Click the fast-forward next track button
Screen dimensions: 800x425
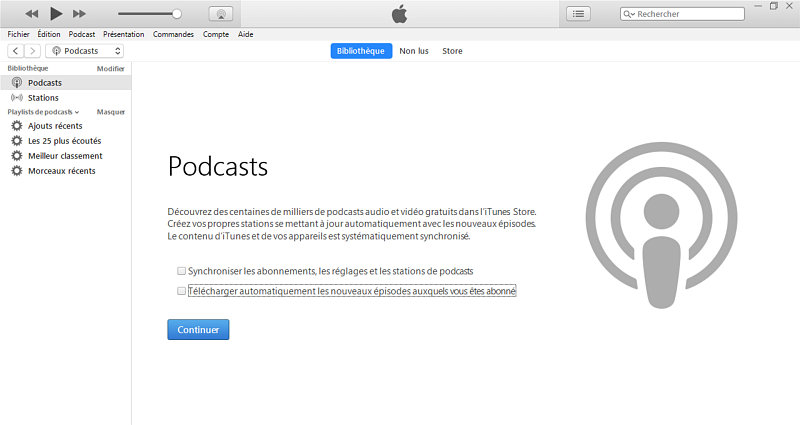(x=79, y=14)
